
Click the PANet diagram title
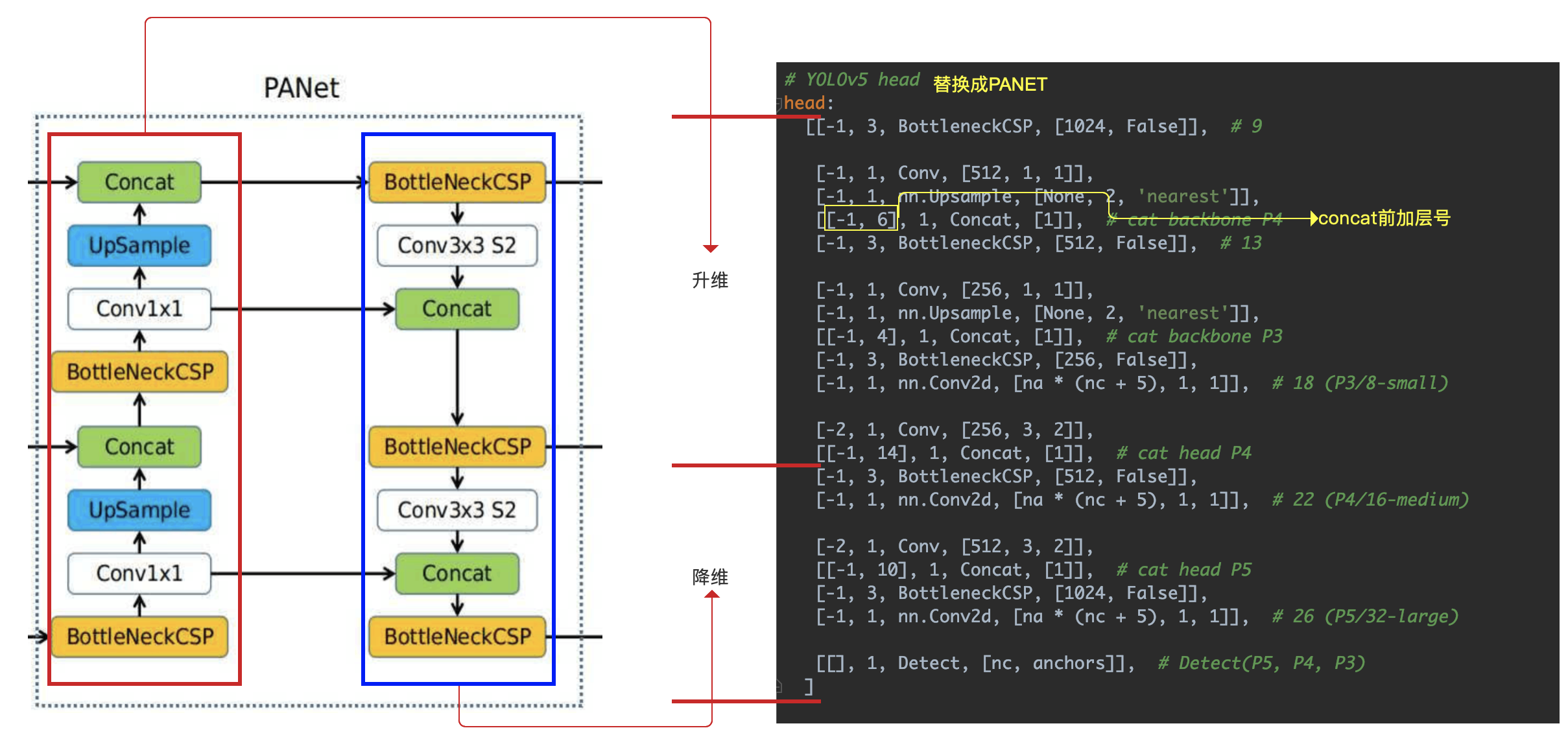click(301, 88)
